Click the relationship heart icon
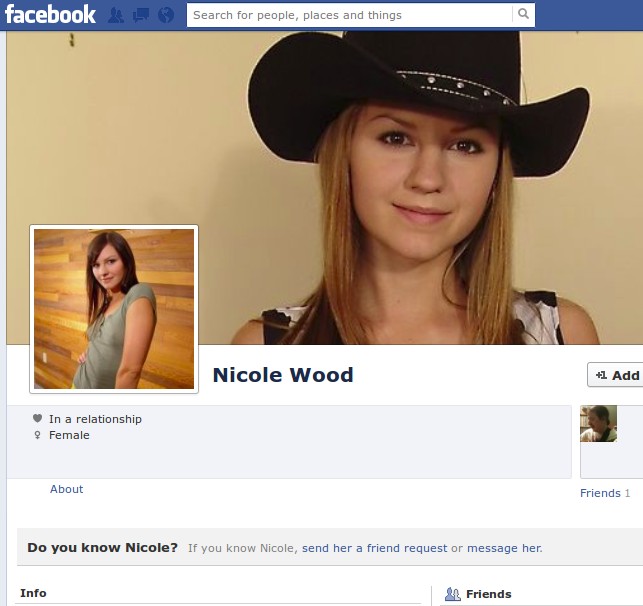The width and height of the screenshot is (643, 606). tap(37, 418)
